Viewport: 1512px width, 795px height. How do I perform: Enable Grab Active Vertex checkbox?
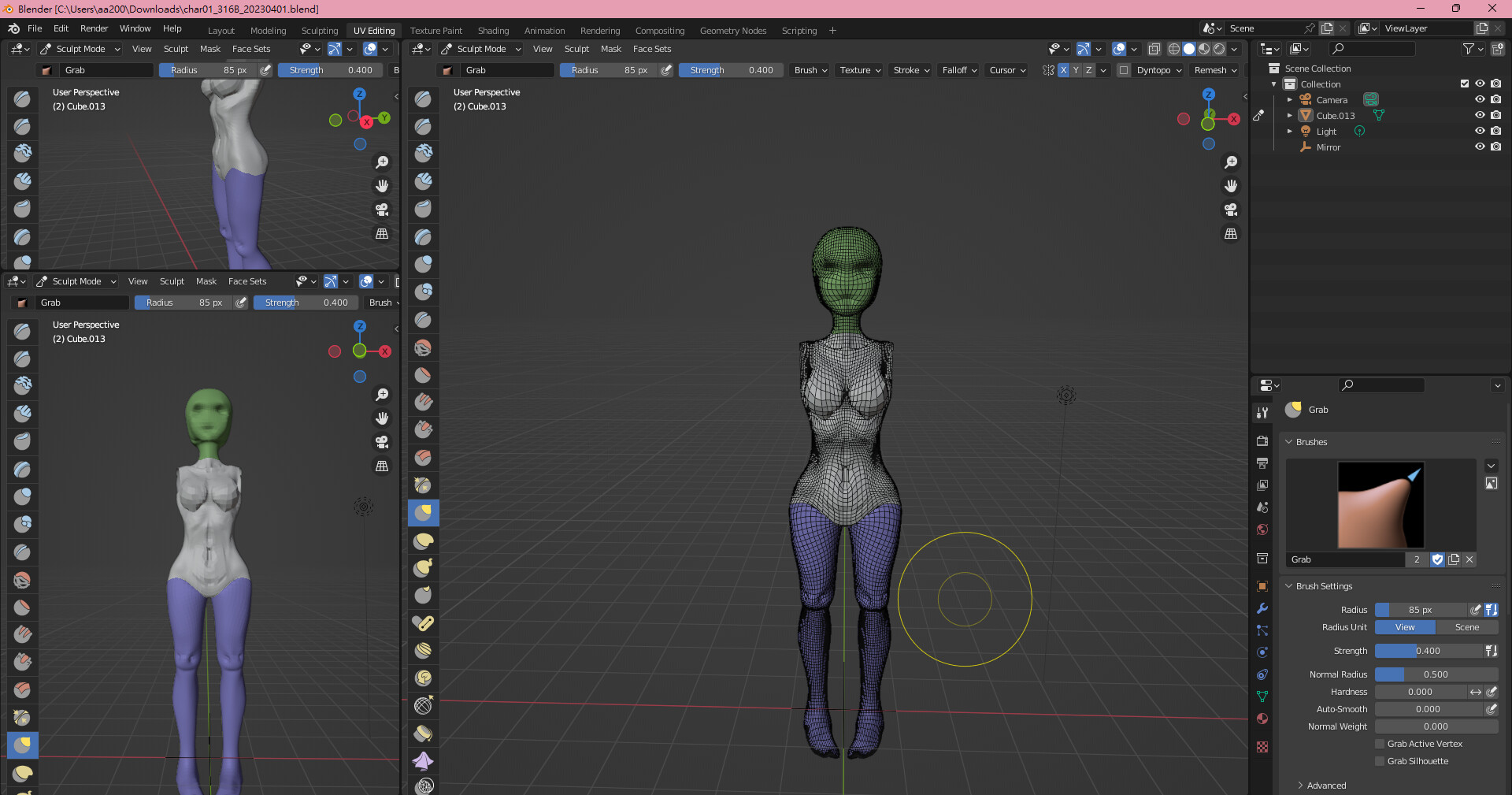1380,744
